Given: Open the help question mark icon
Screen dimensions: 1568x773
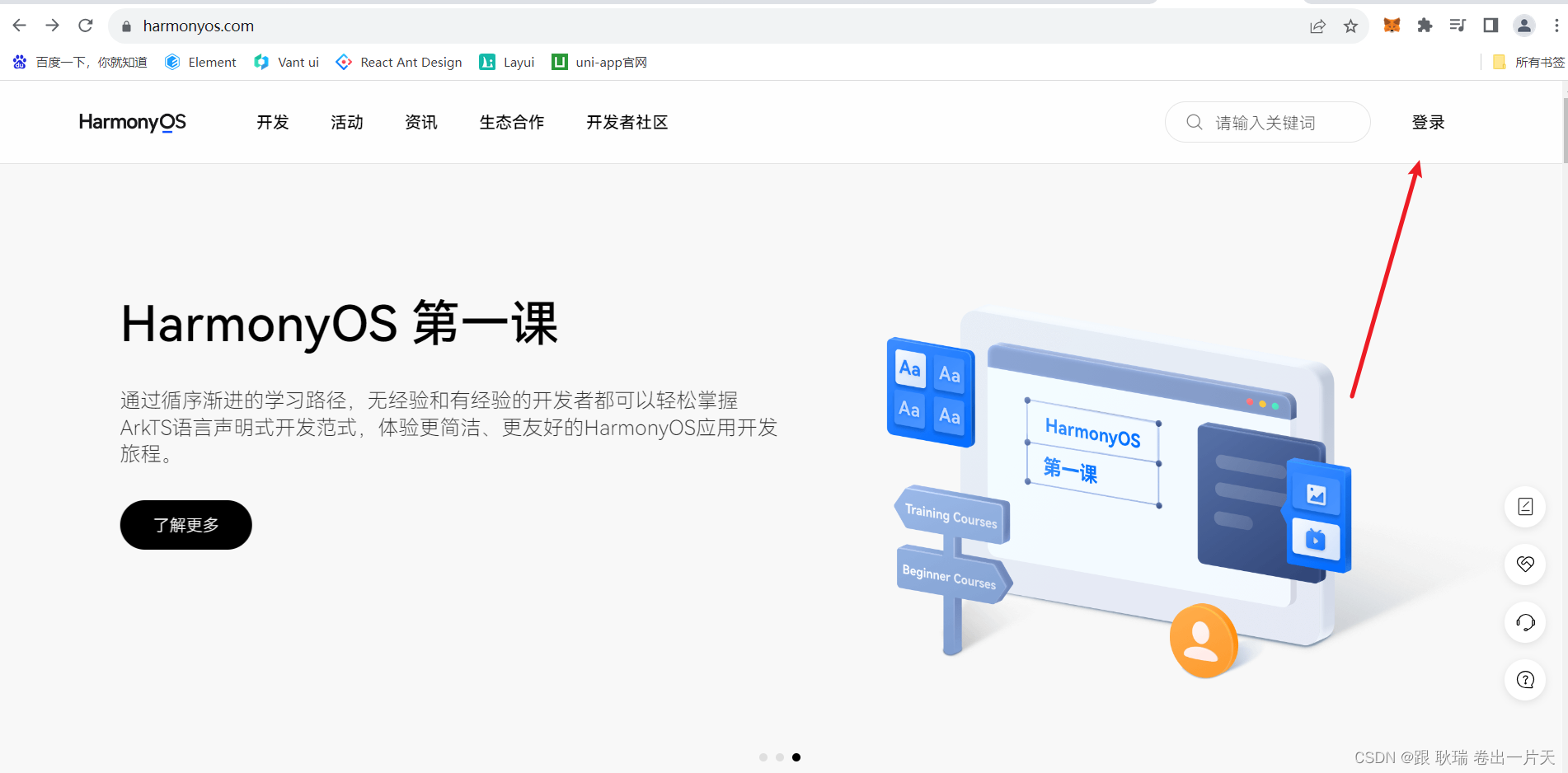Looking at the screenshot, I should 1525,680.
